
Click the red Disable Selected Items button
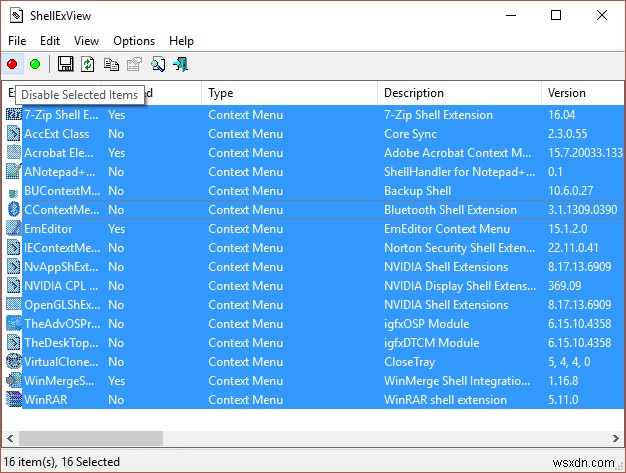12,64
